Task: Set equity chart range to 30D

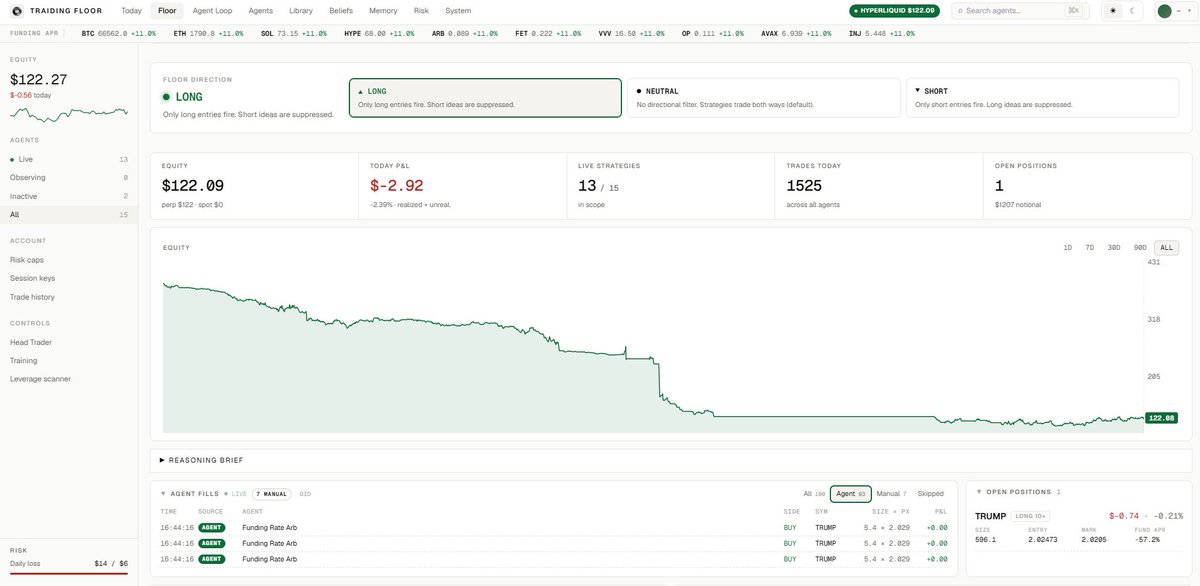Action: point(1114,247)
